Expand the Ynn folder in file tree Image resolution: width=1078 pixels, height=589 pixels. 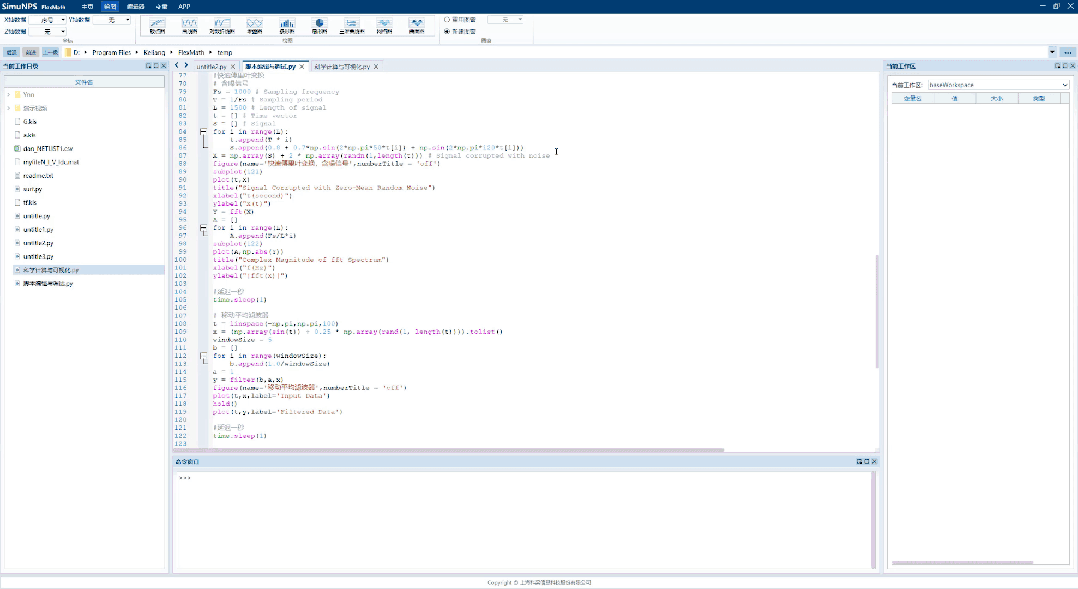click(9, 94)
